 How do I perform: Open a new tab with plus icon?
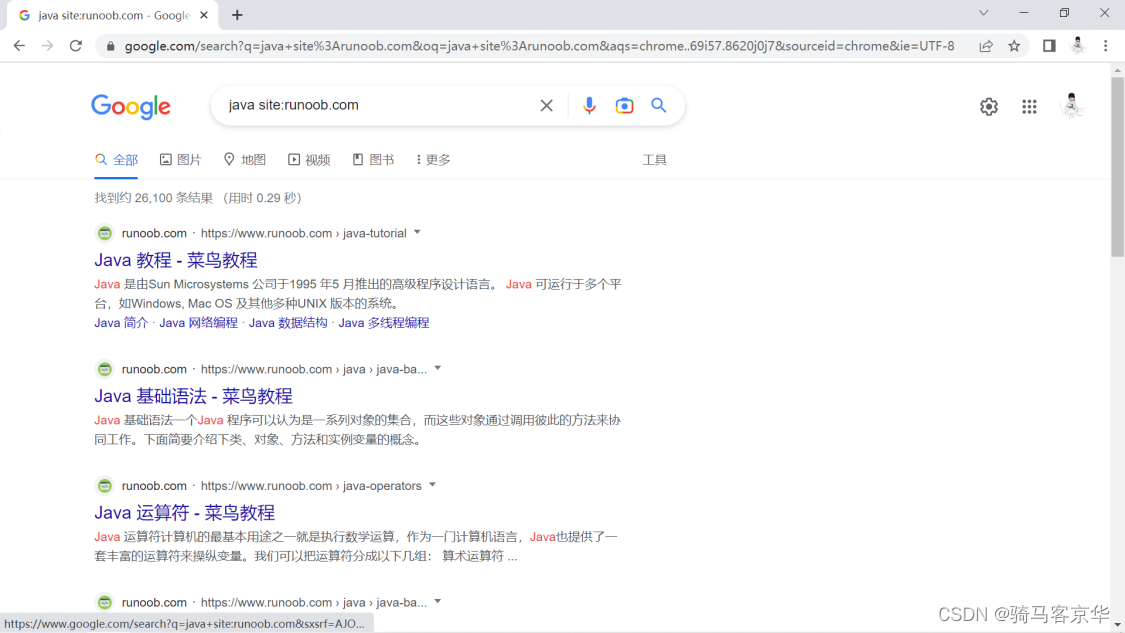[237, 15]
